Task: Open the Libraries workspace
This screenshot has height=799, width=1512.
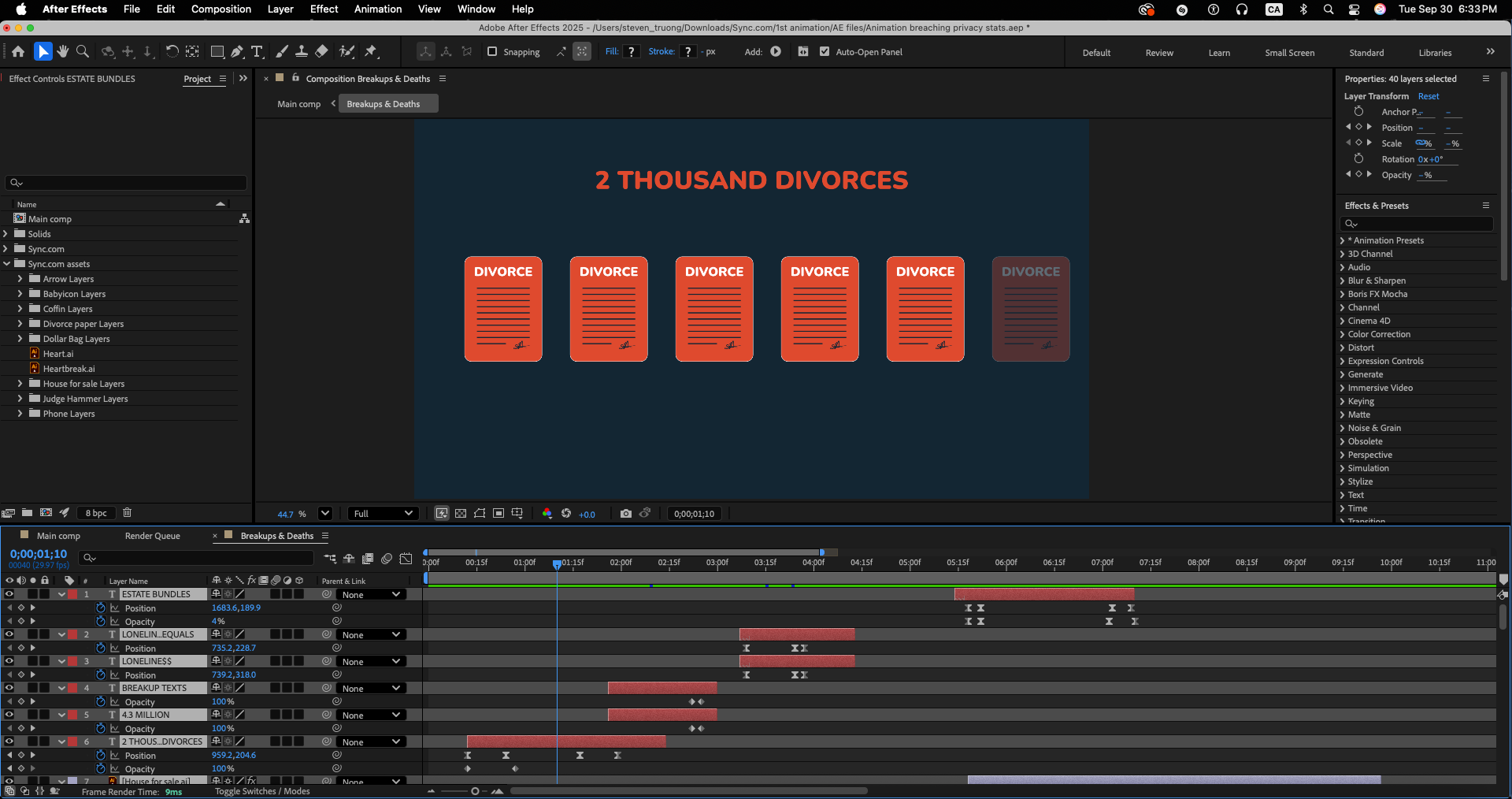Action: point(1435,53)
